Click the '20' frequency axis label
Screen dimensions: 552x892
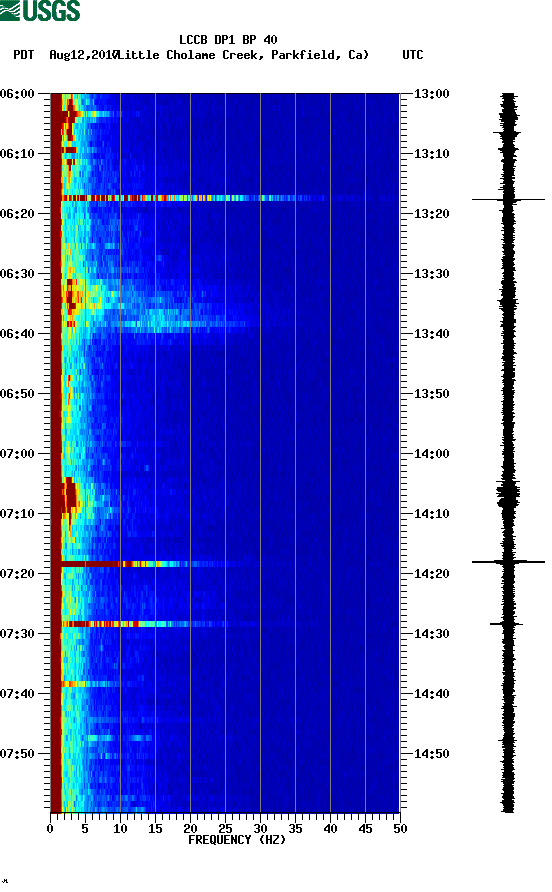(190, 829)
